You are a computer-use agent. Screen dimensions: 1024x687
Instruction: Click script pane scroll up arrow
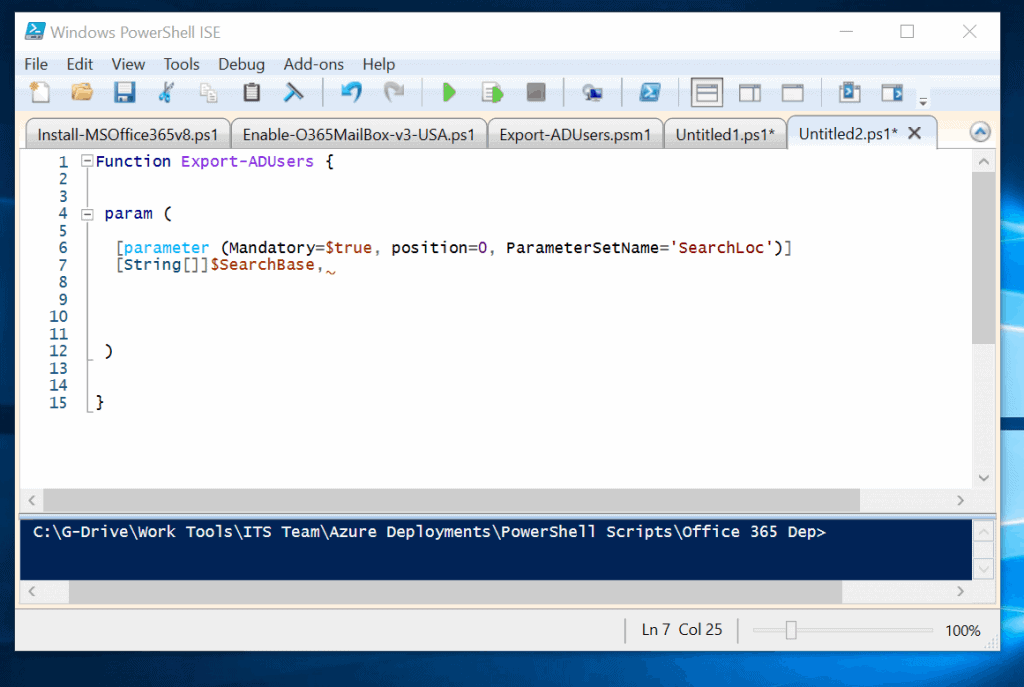tap(984, 161)
